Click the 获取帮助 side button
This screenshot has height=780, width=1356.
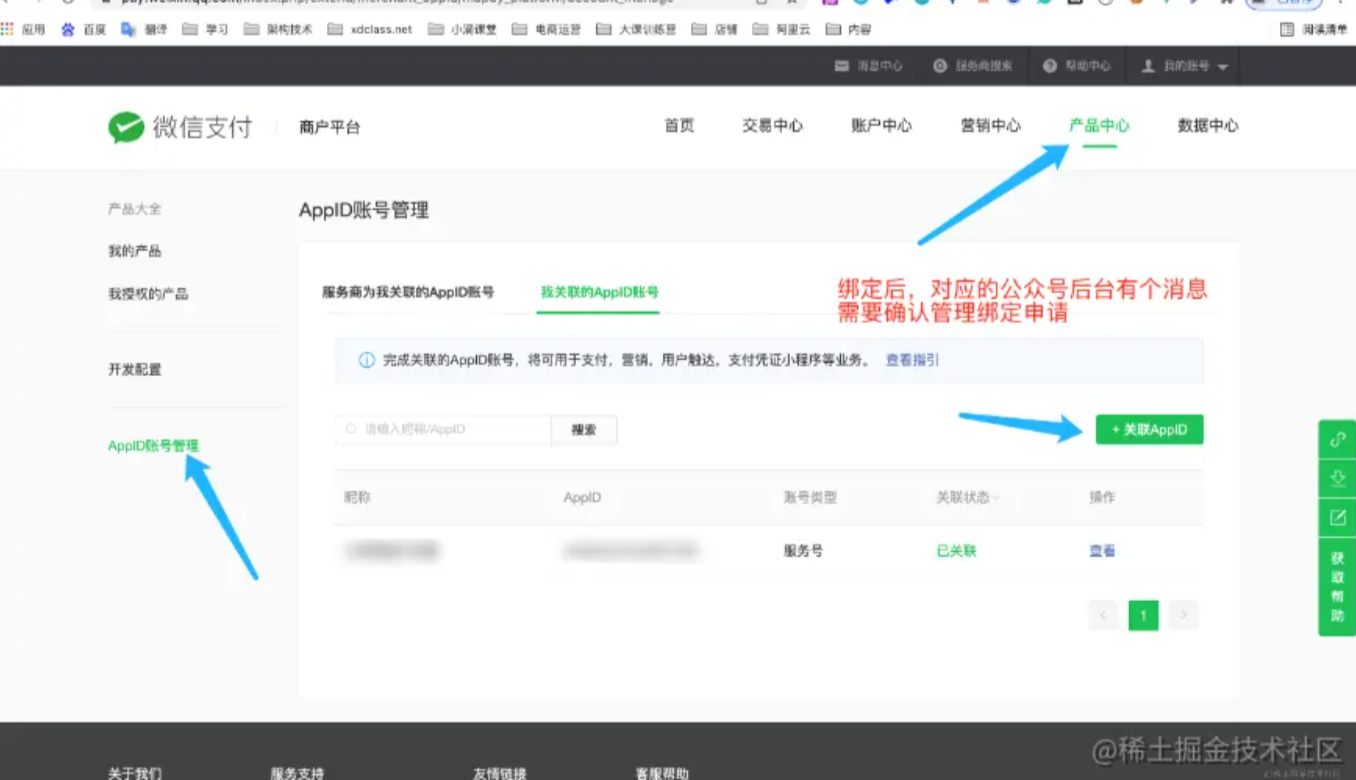pos(1337,587)
